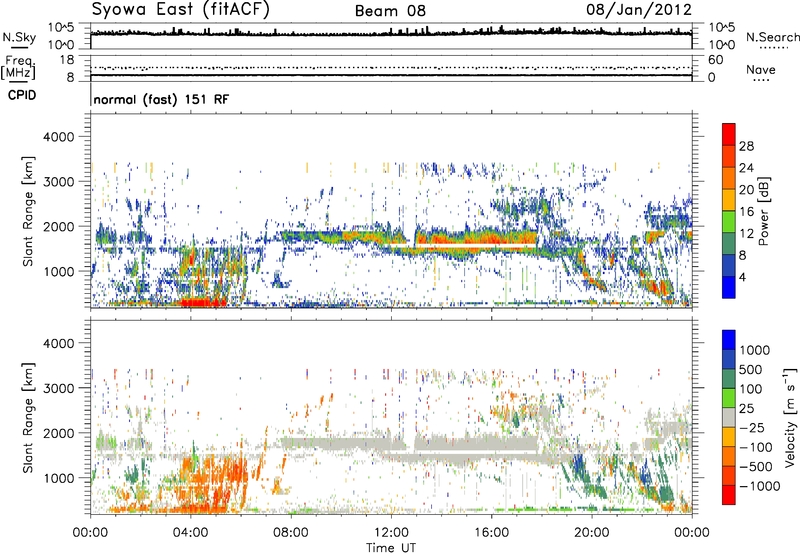Image resolution: width=800 pixels, height=554 pixels.
Task: Click the '12' value on power colorbar
Action: (x=746, y=234)
